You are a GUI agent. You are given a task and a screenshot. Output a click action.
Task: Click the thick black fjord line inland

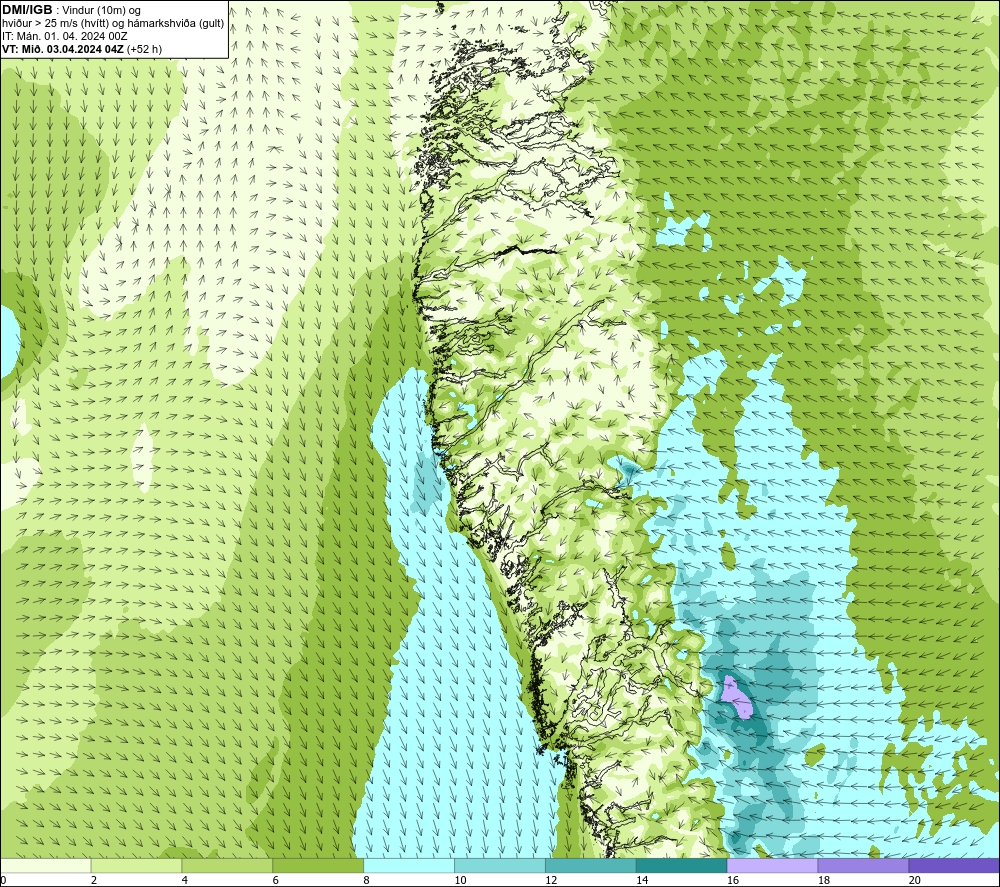point(527,251)
